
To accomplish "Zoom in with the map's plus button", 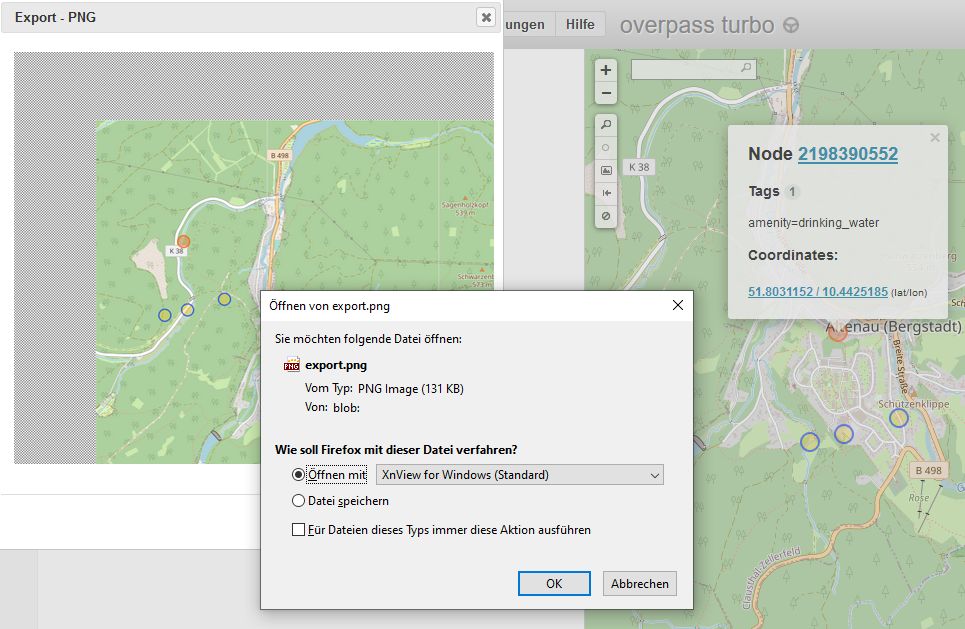I will [x=606, y=70].
